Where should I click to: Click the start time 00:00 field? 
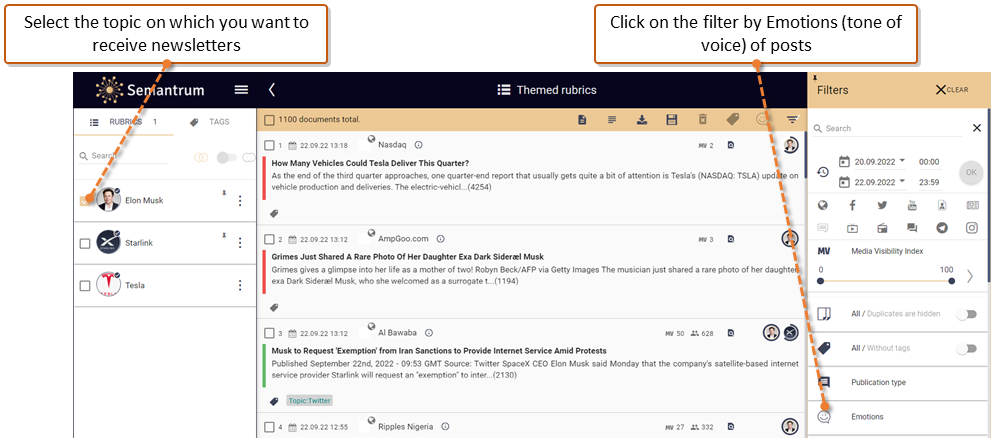point(929,162)
